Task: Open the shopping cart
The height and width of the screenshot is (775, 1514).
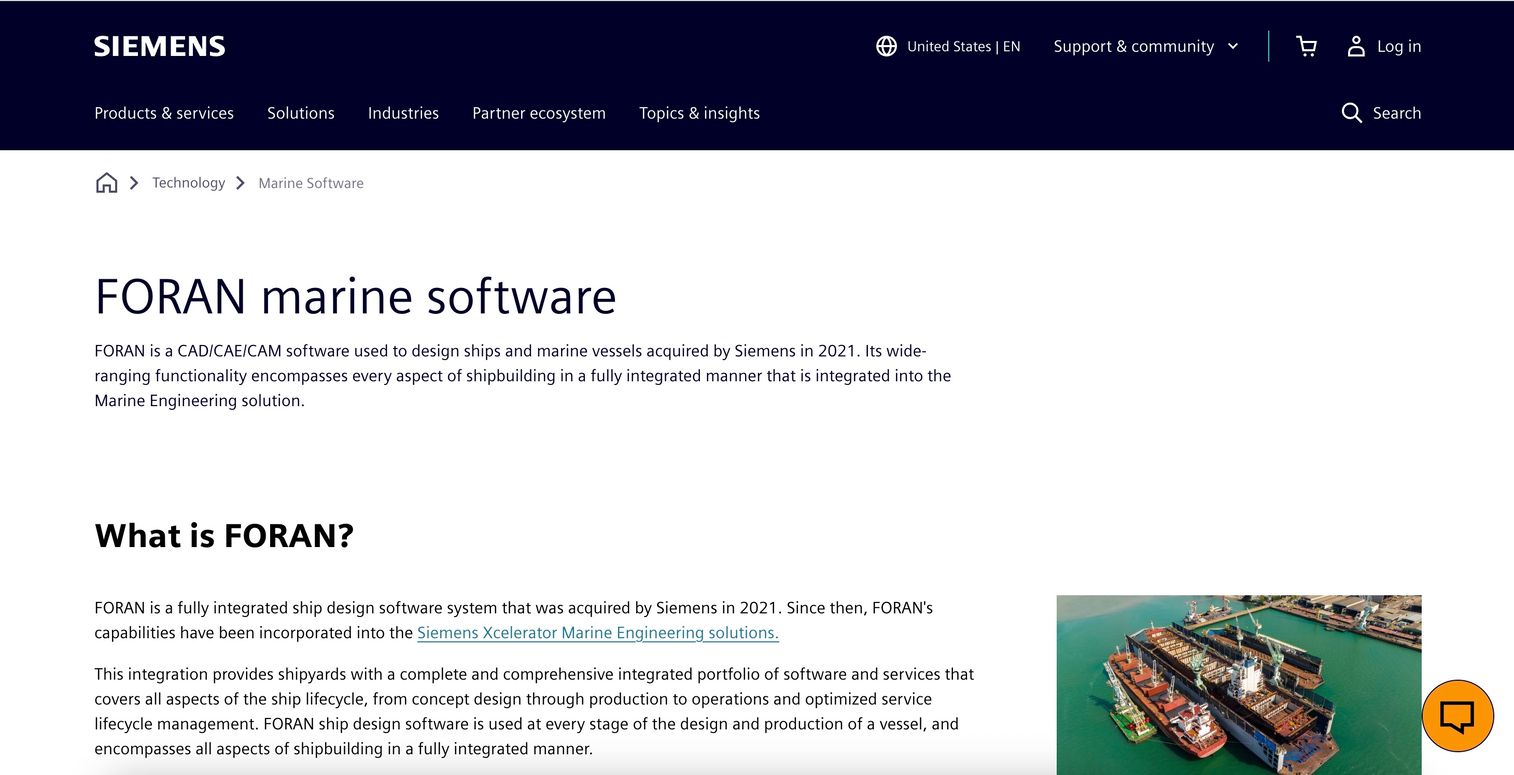Action: 1306,46
